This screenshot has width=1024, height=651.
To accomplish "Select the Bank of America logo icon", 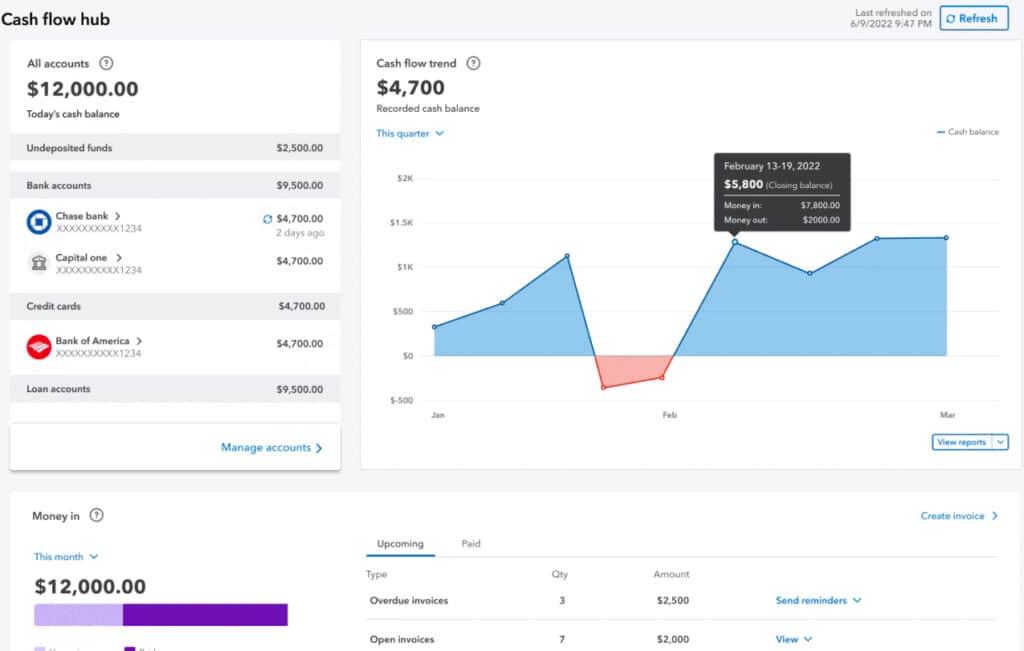I will (x=36, y=346).
